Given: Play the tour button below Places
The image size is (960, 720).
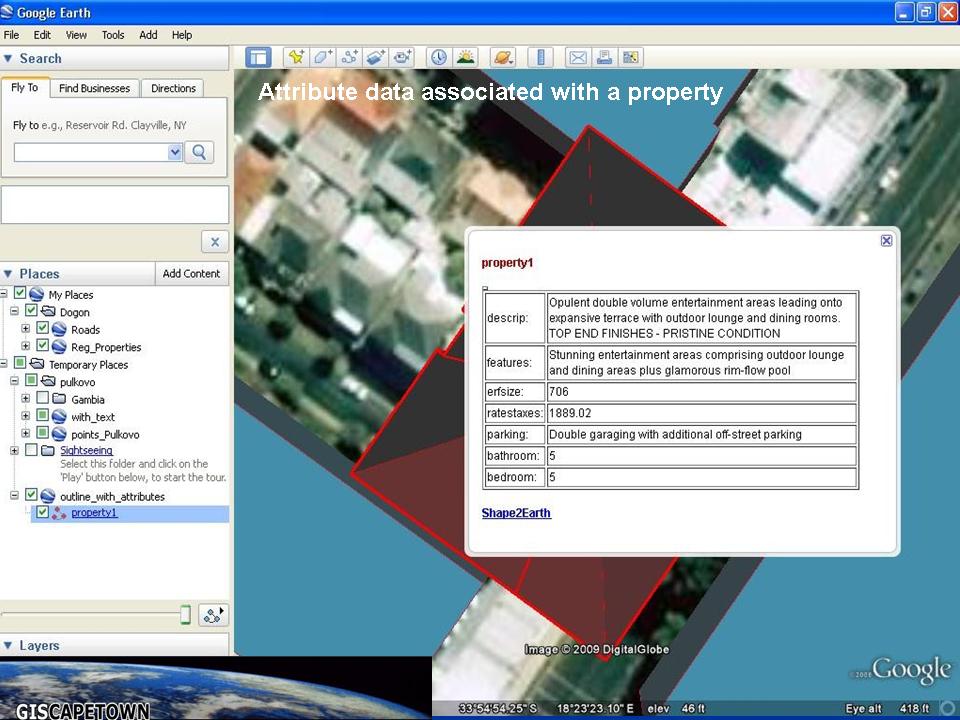Looking at the screenshot, I should [x=213, y=615].
